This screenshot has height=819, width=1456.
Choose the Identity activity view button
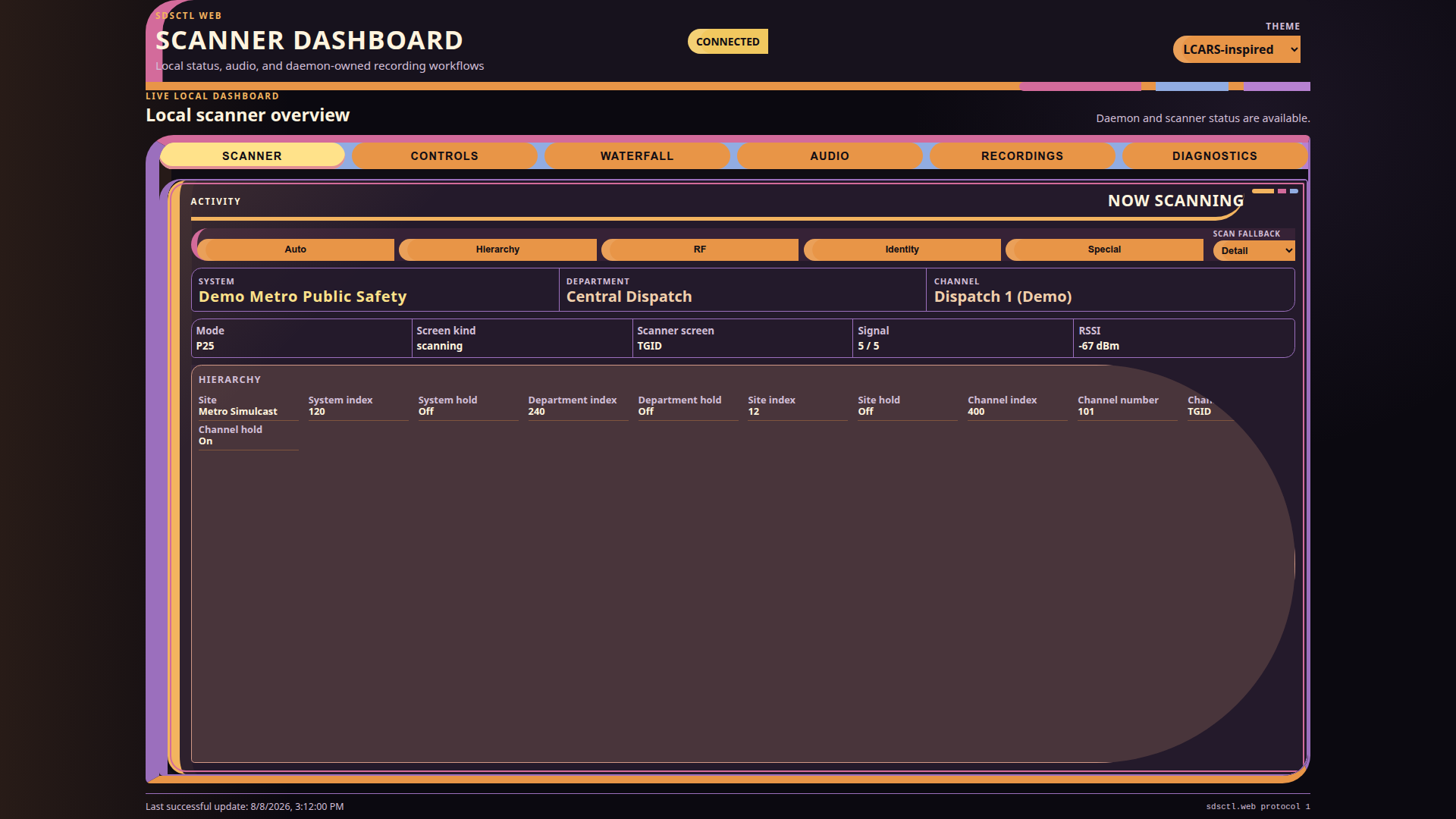(x=902, y=249)
